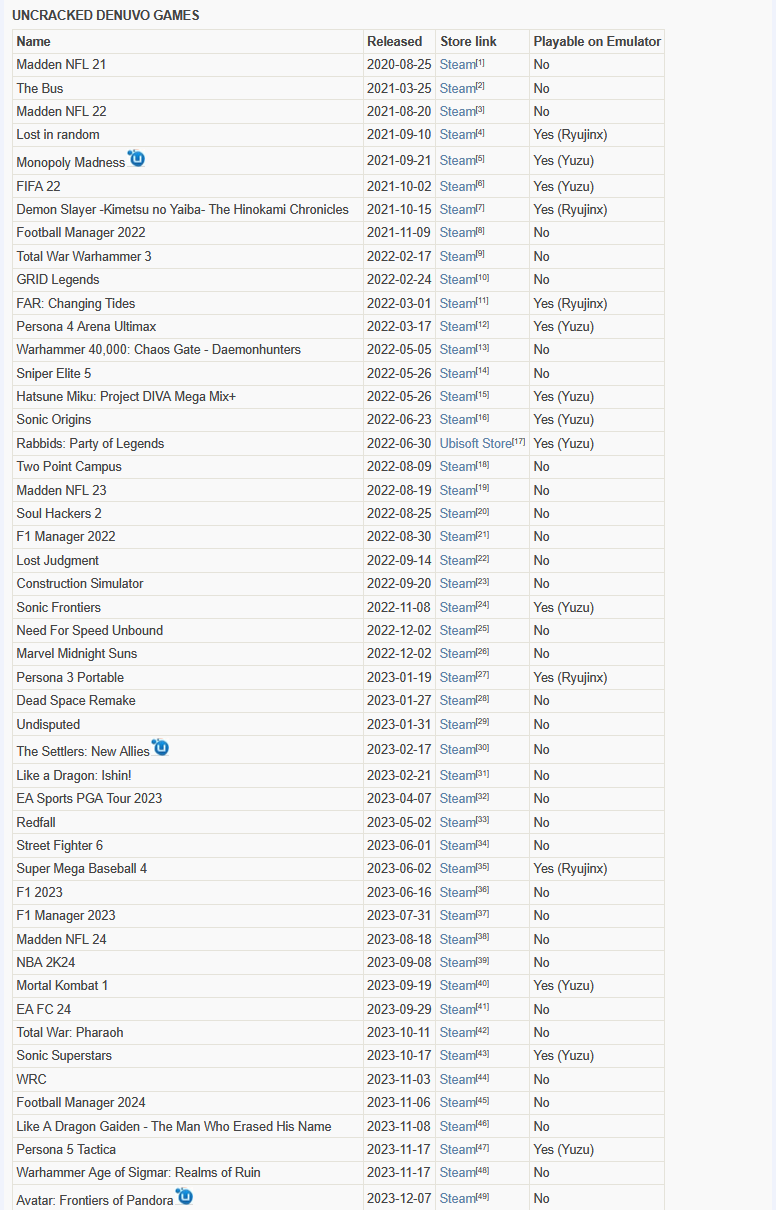Select the Hatsune Miku Project DIVA name cell
The image size is (776, 1210).
[187, 397]
